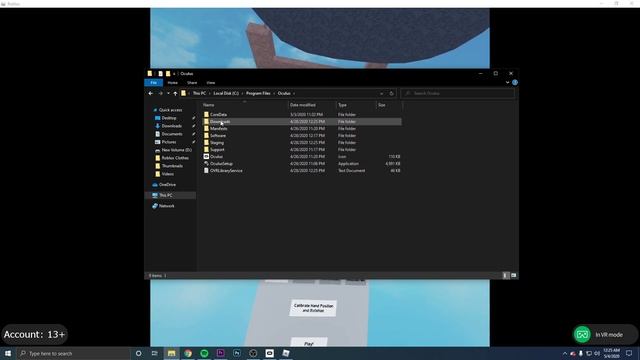Image resolution: width=640 pixels, height=360 pixels.
Task: Click the Play button in Roblox
Action: click(x=309, y=343)
